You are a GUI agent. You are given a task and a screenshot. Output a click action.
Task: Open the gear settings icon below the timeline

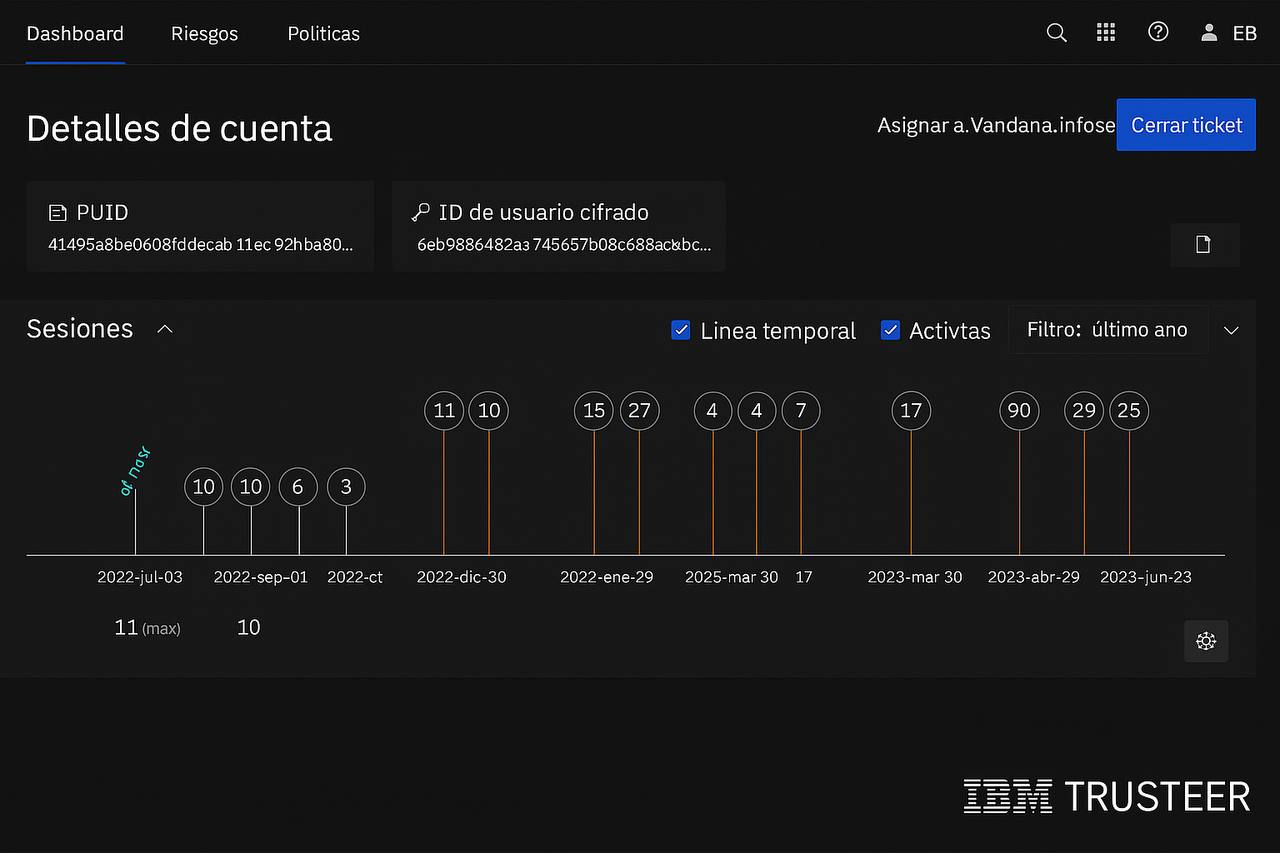tap(1206, 641)
